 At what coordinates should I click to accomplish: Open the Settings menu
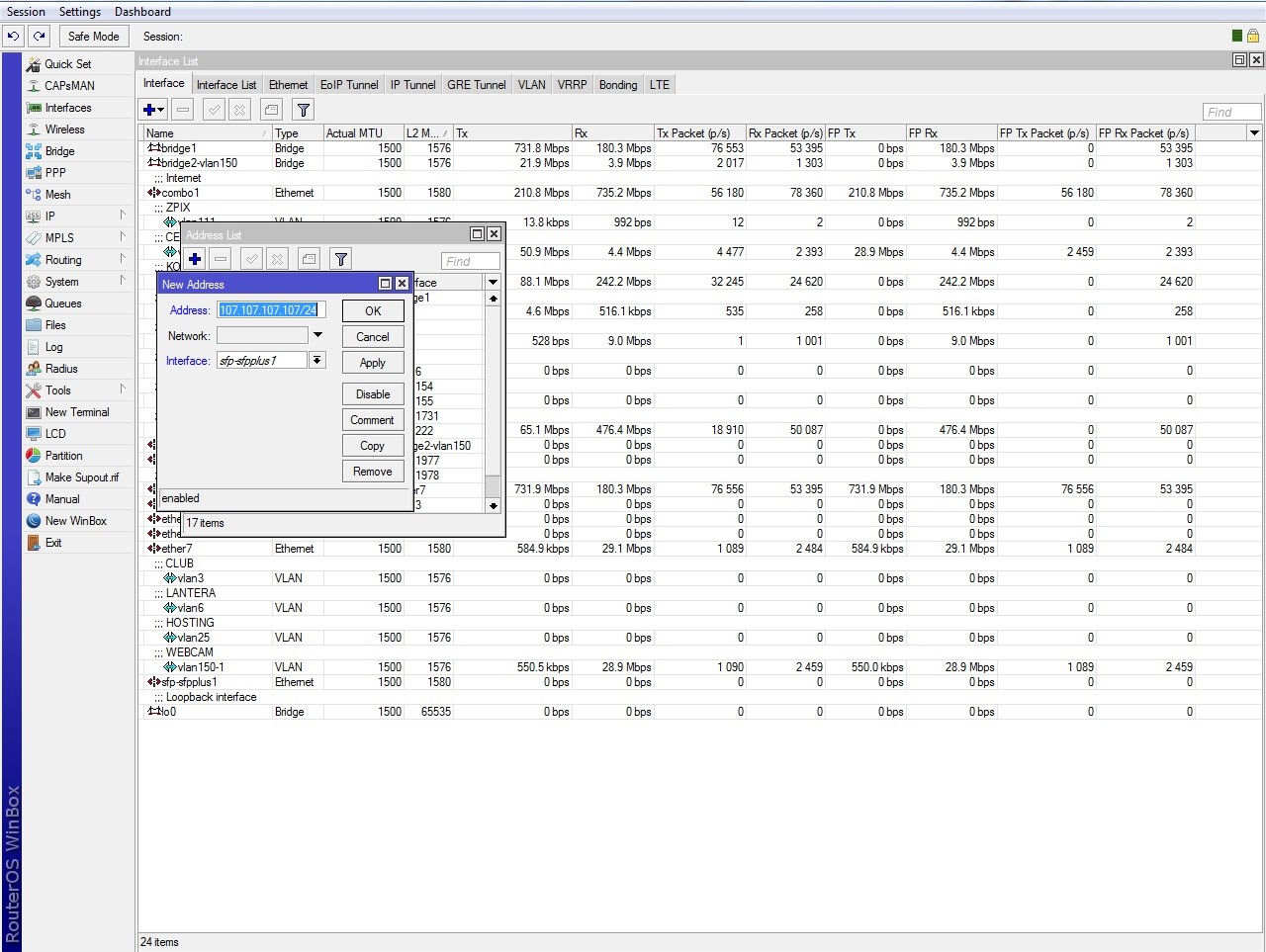(x=79, y=12)
